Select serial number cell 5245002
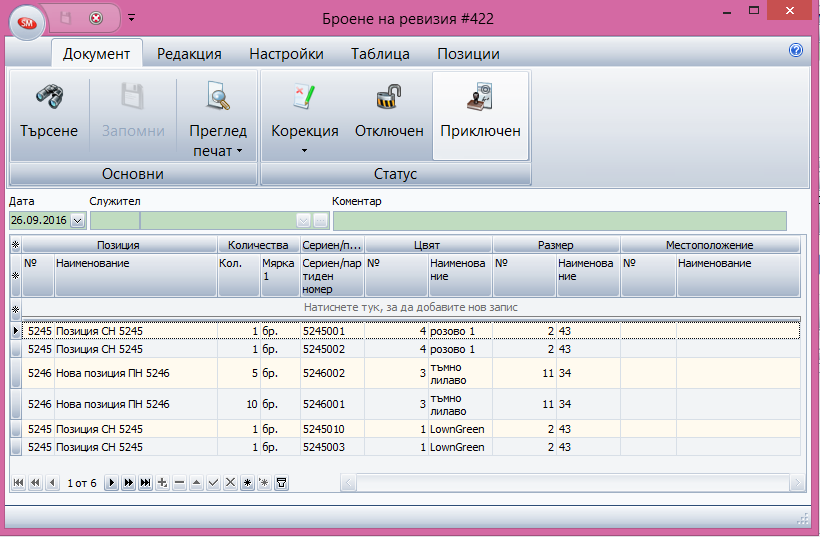Image resolution: width=820 pixels, height=537 pixels. 332,349
